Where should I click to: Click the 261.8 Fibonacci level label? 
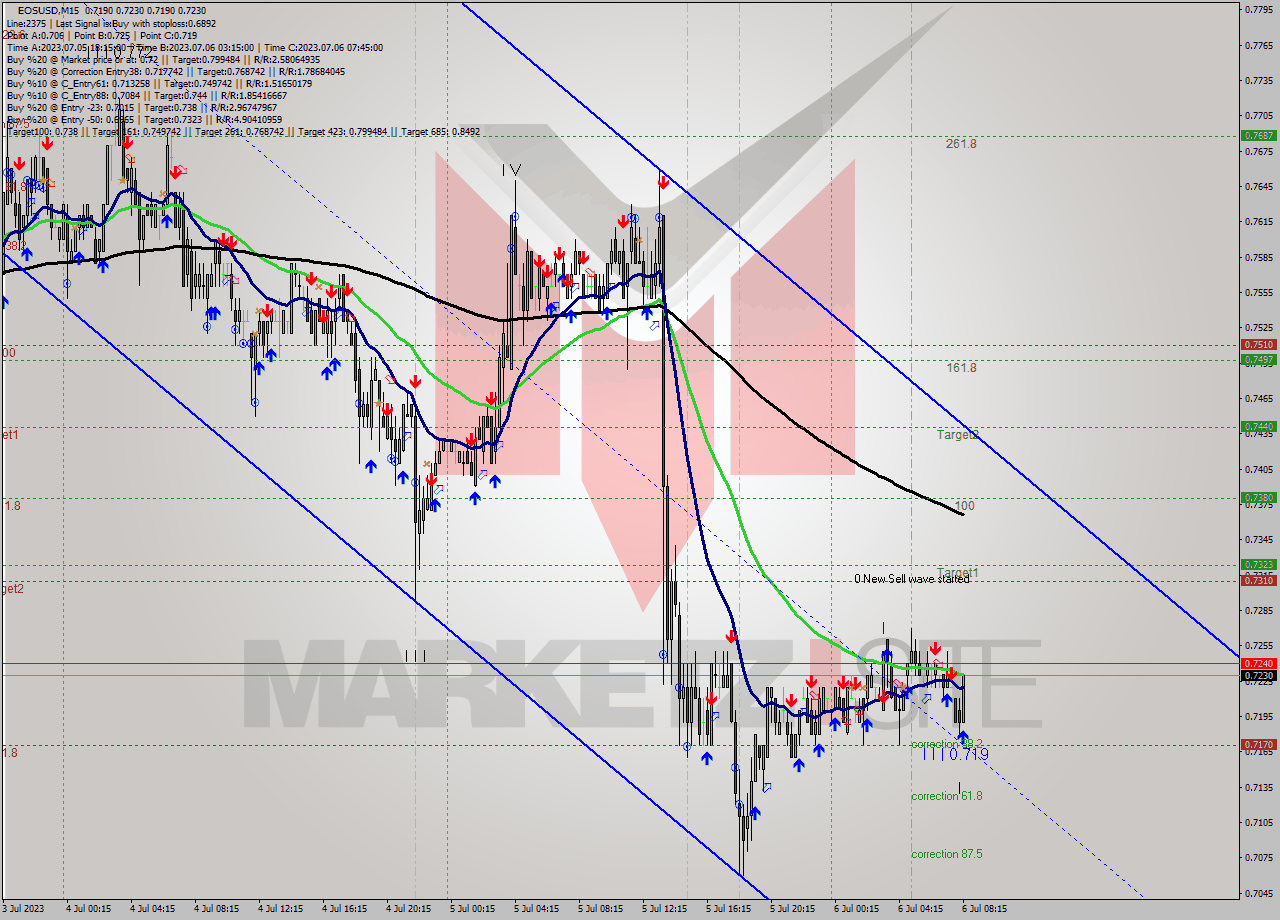click(961, 144)
